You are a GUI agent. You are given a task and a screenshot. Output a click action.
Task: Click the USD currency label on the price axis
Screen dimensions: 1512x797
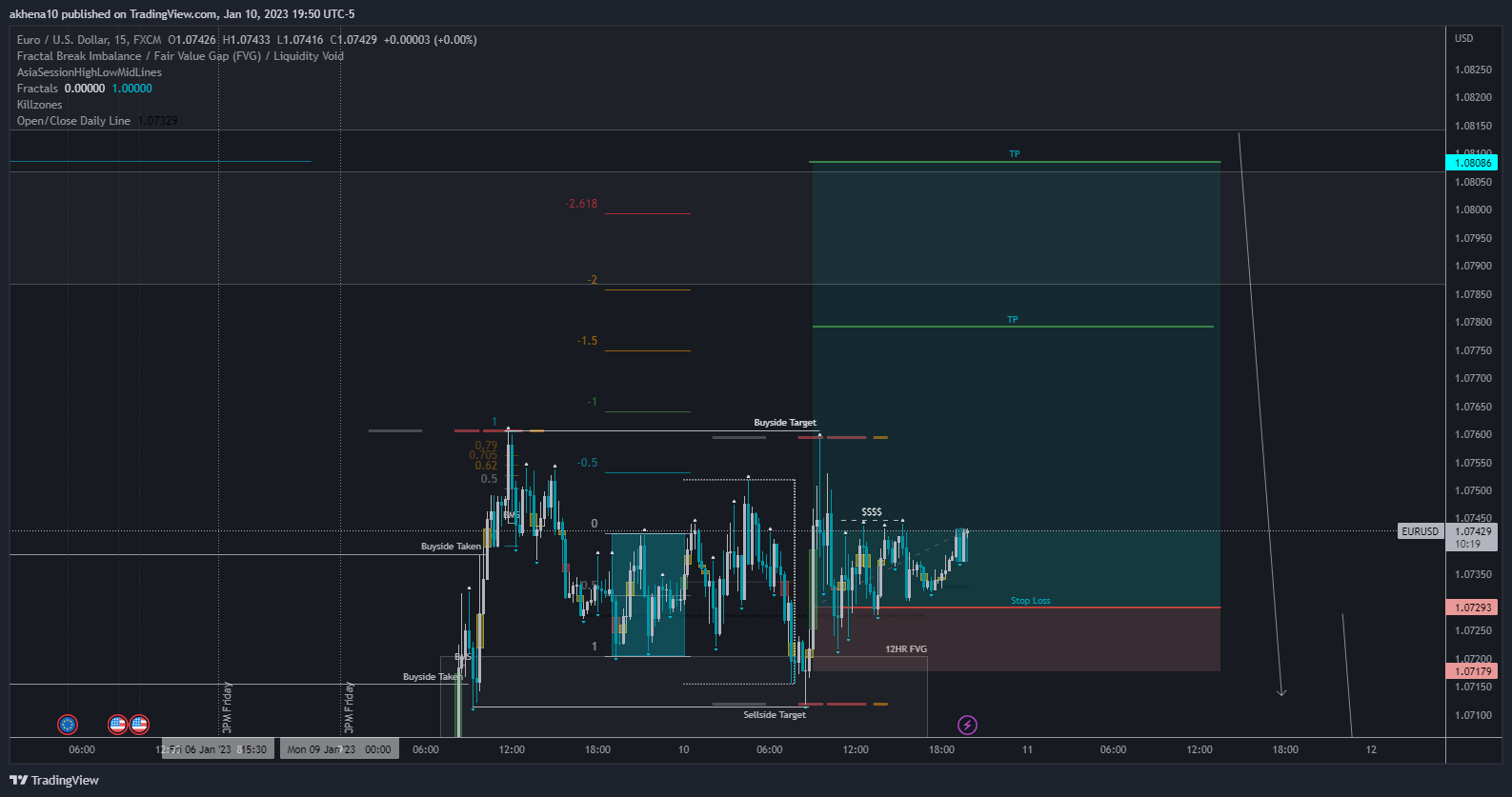[1463, 39]
